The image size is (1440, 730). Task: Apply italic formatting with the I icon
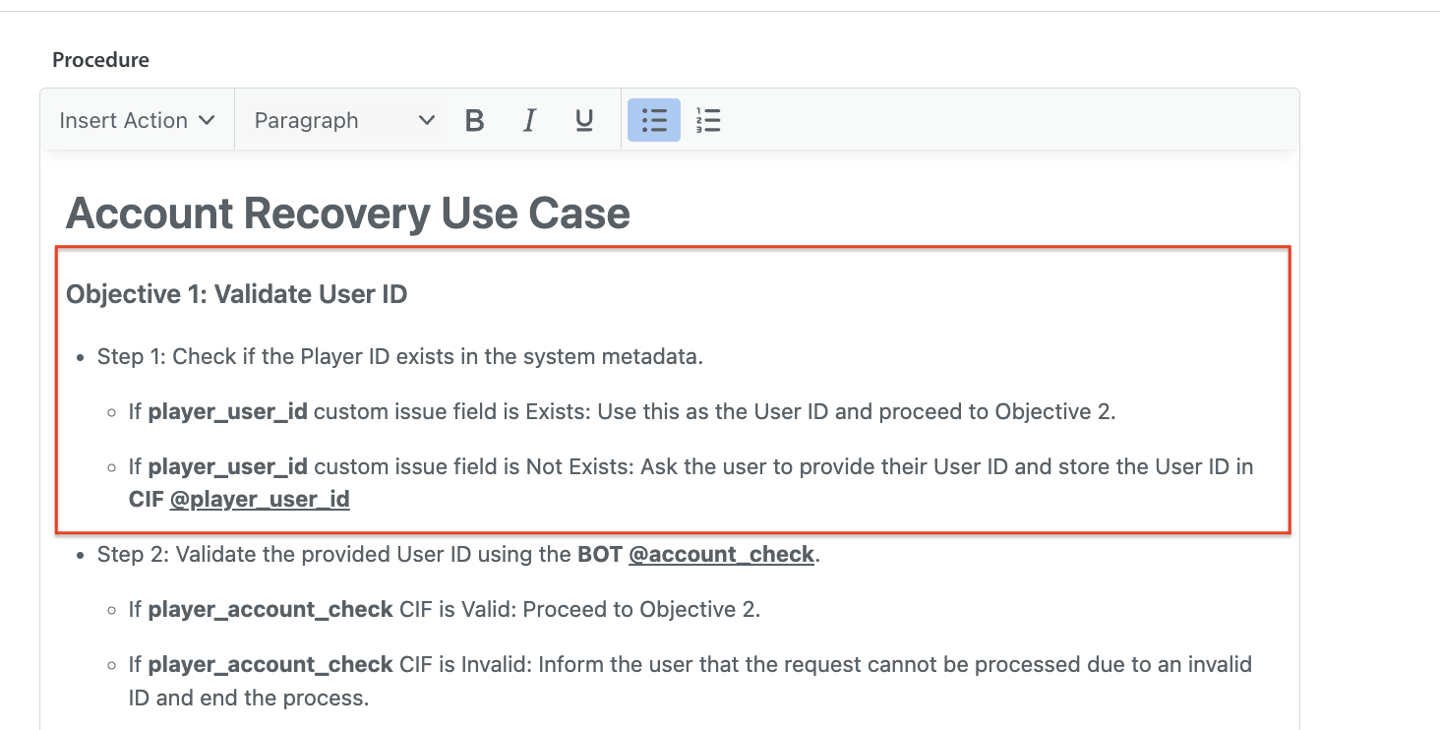coord(529,121)
